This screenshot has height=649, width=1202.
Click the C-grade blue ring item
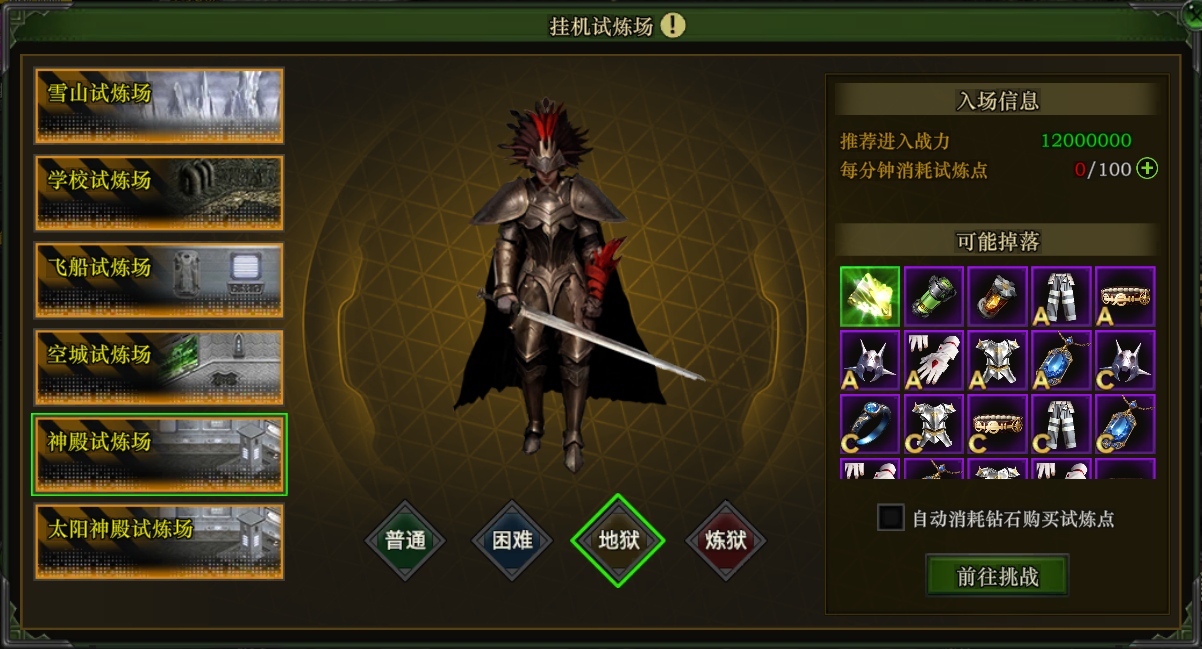pos(870,424)
